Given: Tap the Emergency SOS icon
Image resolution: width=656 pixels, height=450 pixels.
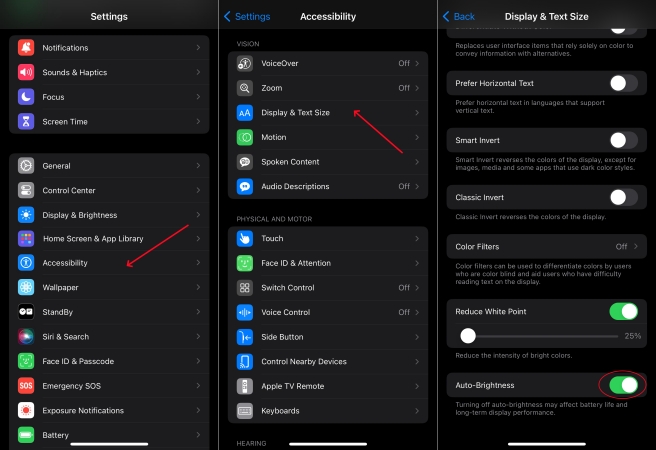Looking at the screenshot, I should 26,386.
